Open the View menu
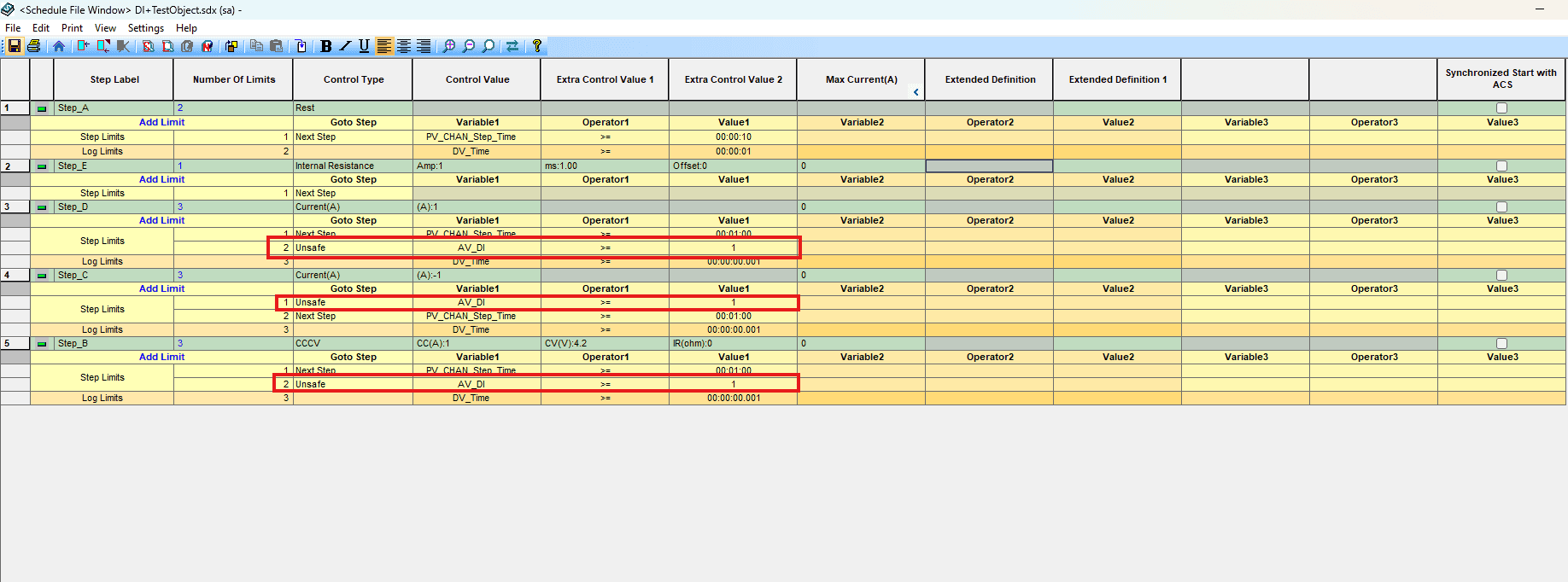 [x=105, y=28]
